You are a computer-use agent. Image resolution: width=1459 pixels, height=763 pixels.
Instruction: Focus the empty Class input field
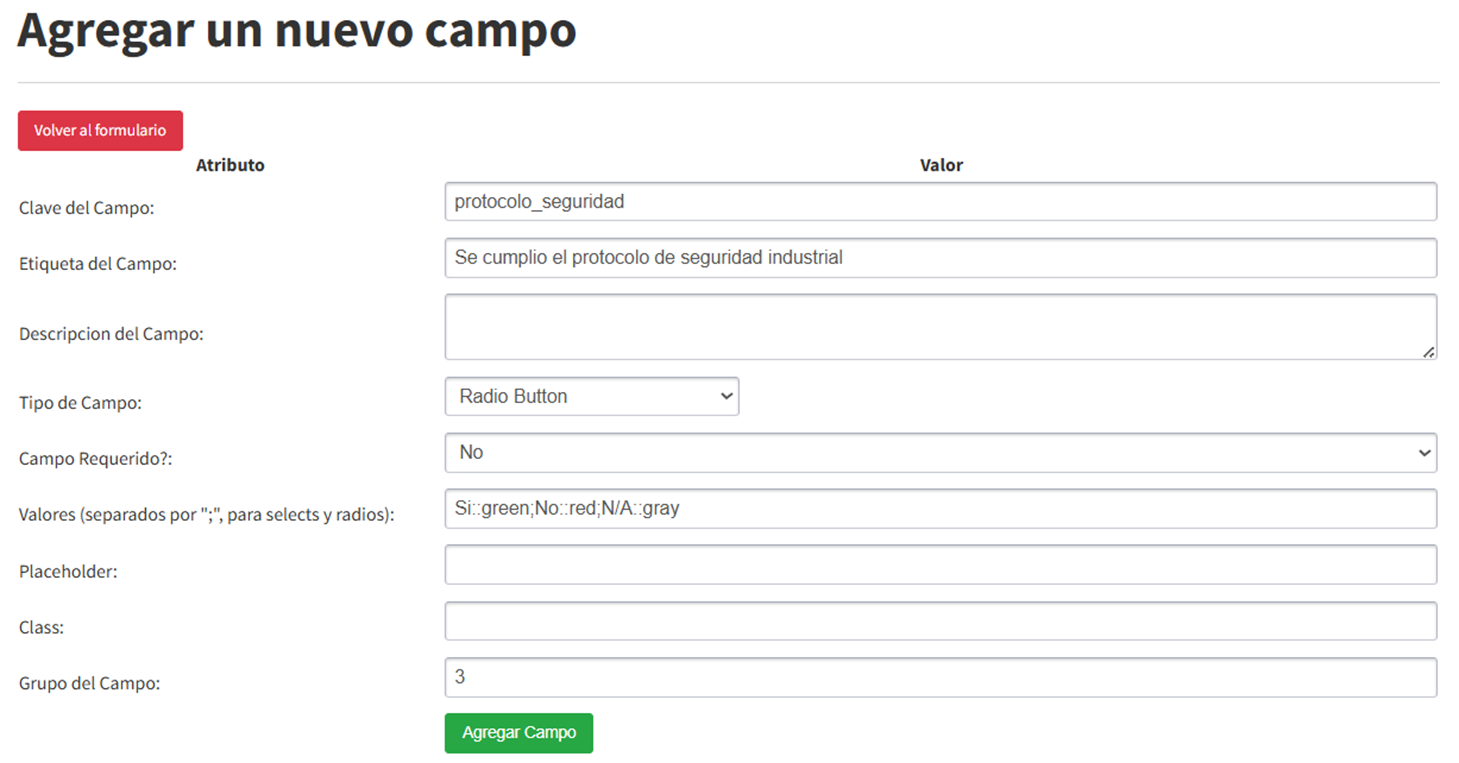tap(941, 621)
